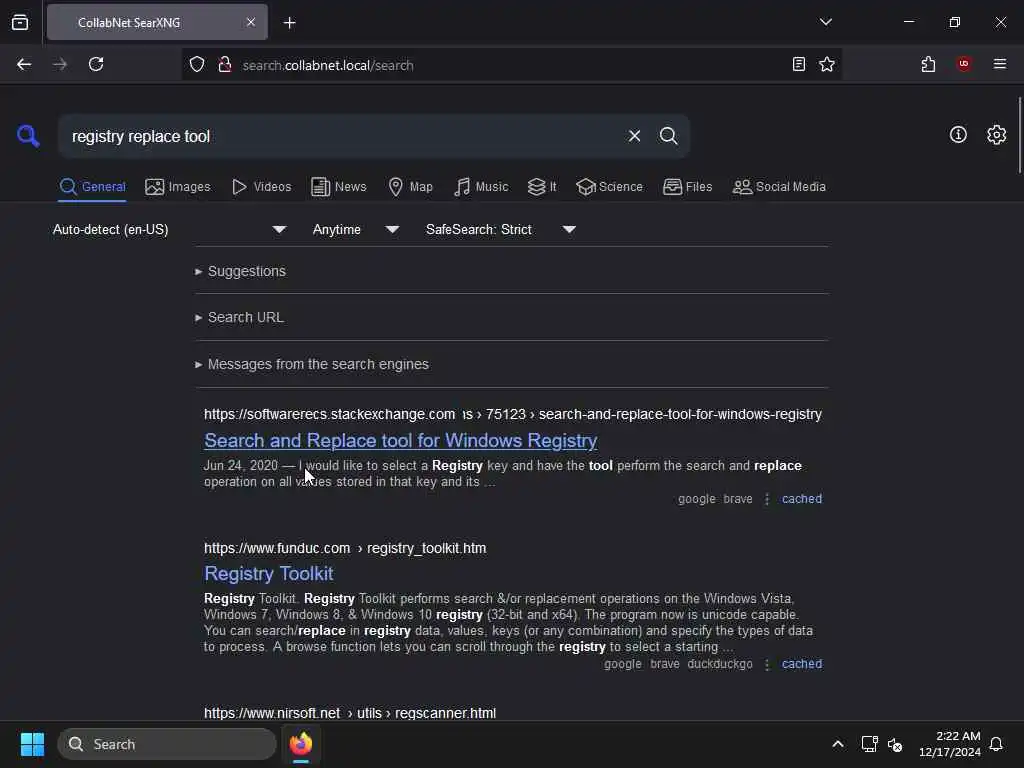Screen dimensions: 1024x768
Task: Open the muted volume tray icon
Action: [895, 744]
